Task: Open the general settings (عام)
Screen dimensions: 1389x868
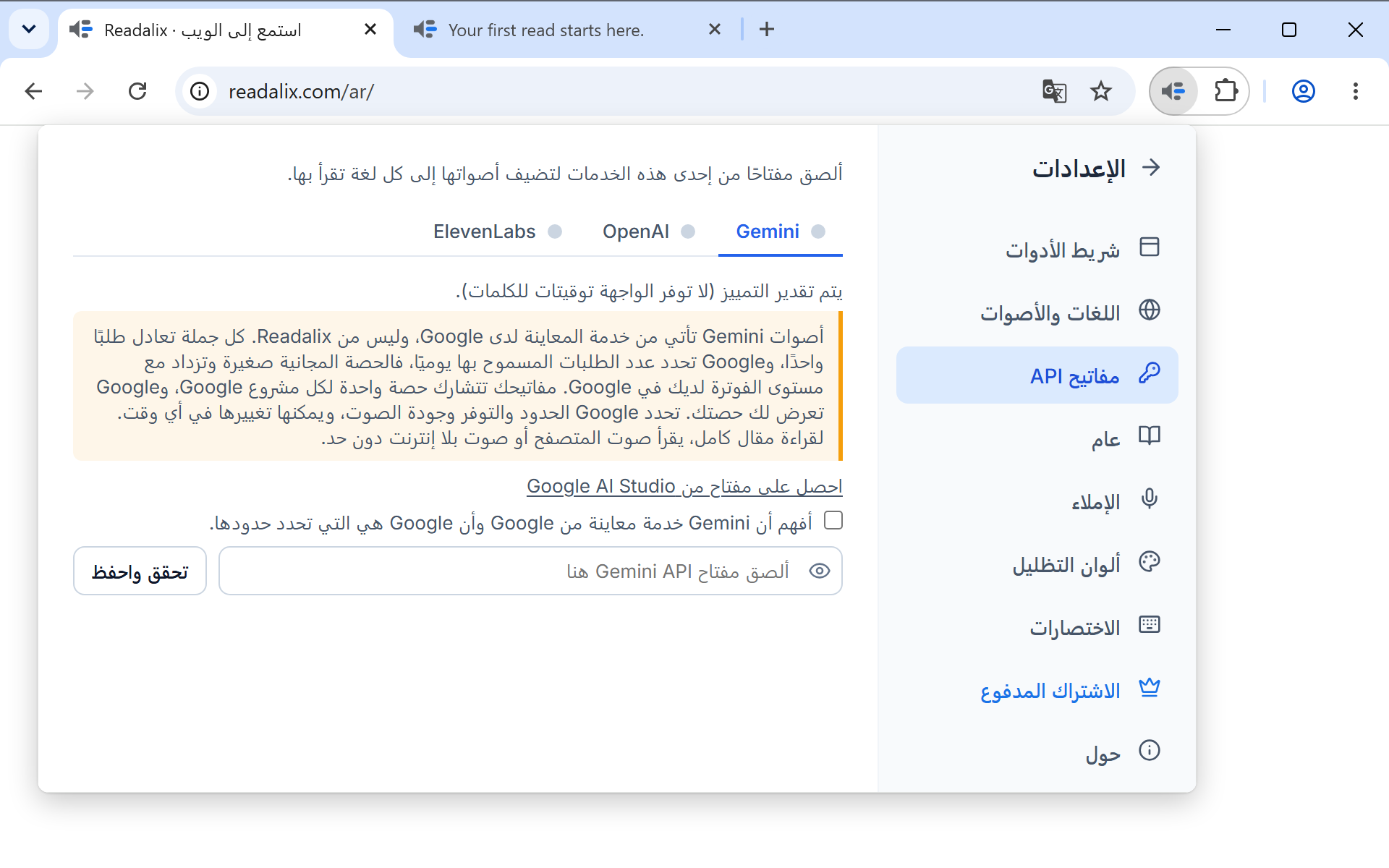Action: (x=1037, y=438)
